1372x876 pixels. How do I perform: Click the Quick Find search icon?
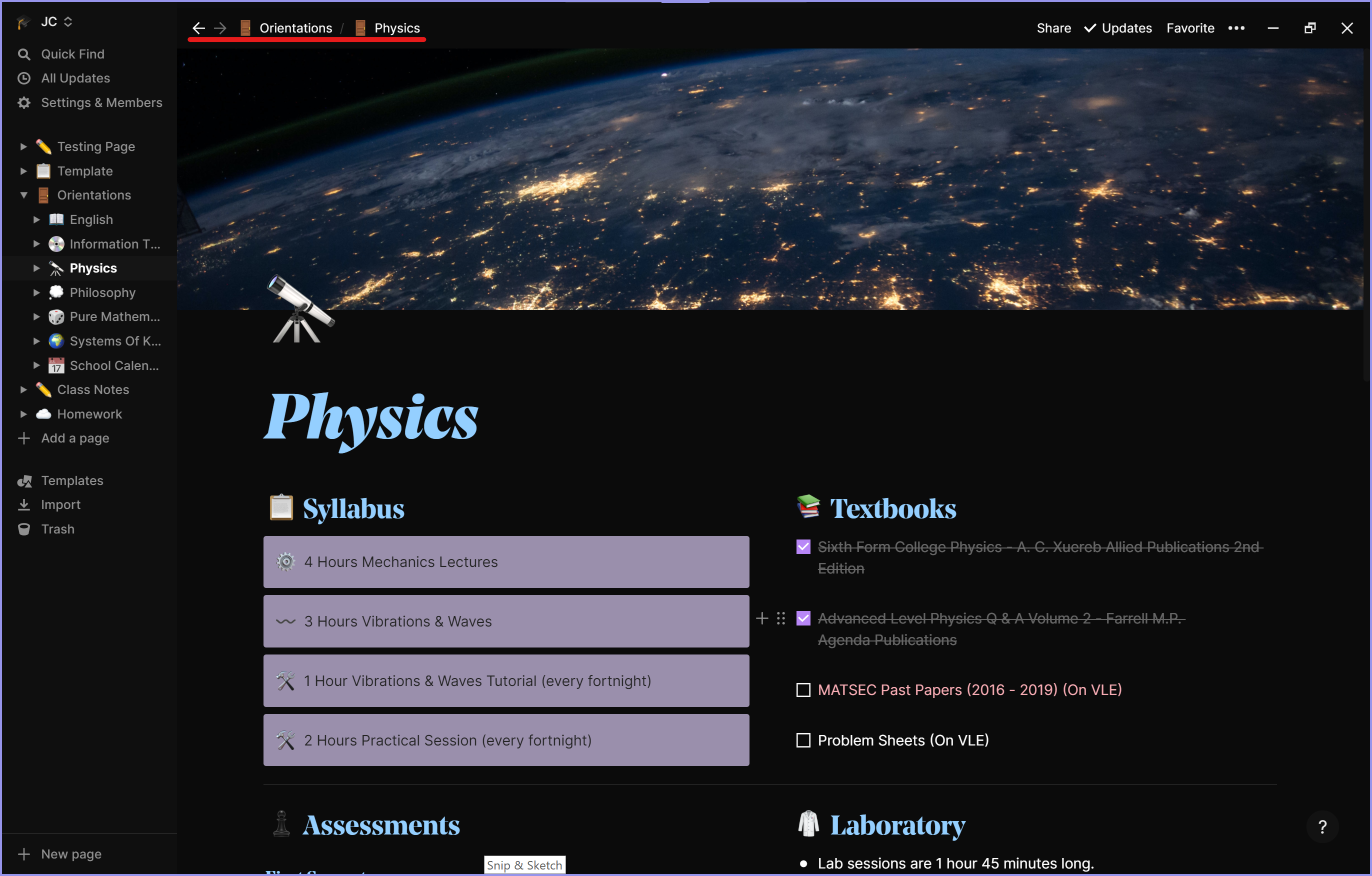tap(24, 54)
